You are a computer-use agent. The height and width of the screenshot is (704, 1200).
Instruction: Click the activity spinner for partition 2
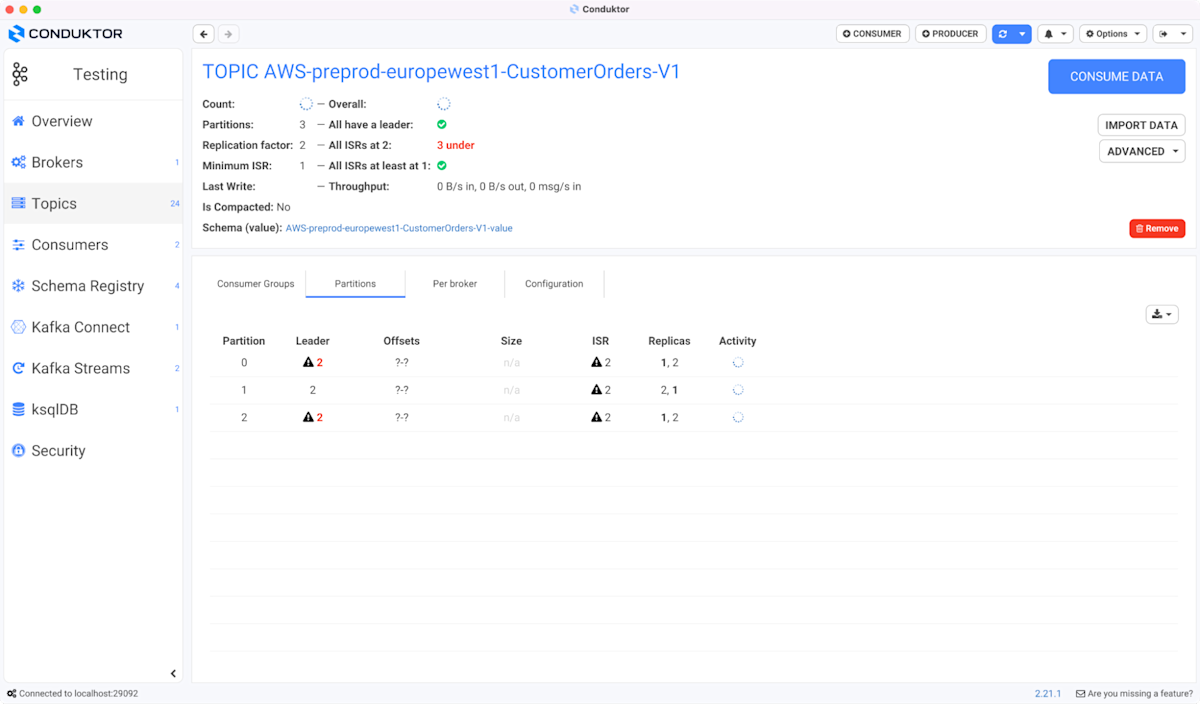tap(738, 417)
